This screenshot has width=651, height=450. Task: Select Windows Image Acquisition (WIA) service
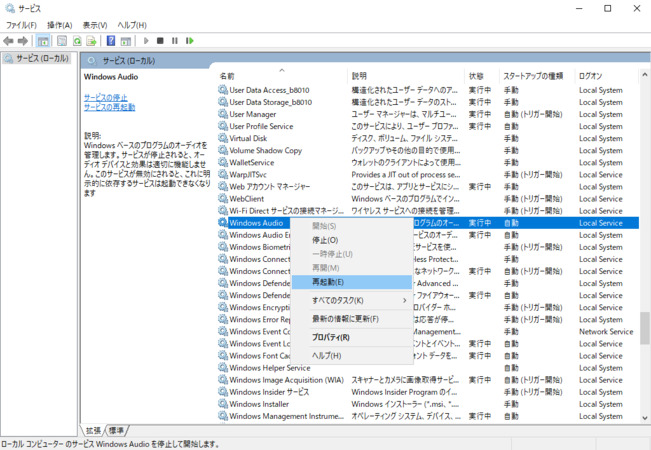coord(428,379)
